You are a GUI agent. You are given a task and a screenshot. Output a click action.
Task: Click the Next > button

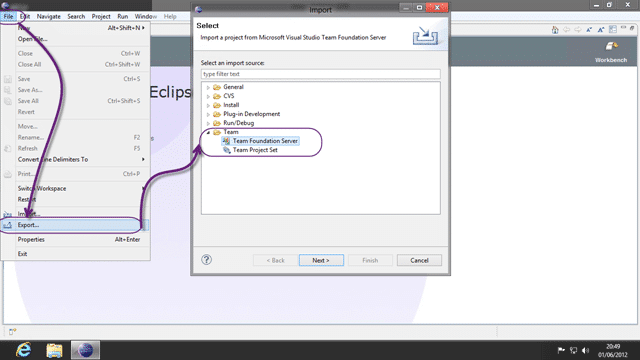(x=321, y=260)
